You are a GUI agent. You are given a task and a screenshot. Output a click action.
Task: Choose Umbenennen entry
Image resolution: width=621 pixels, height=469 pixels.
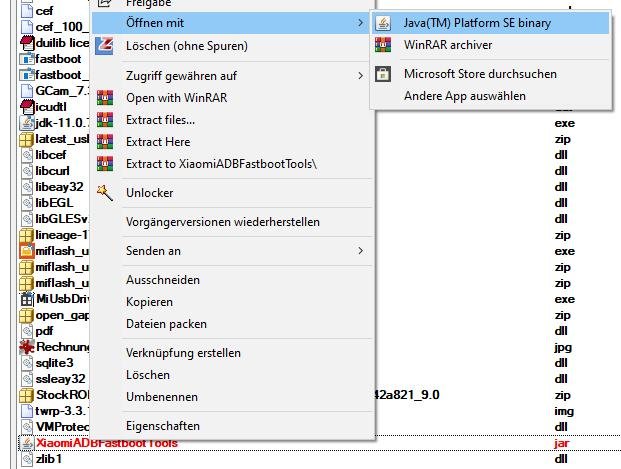point(233,397)
